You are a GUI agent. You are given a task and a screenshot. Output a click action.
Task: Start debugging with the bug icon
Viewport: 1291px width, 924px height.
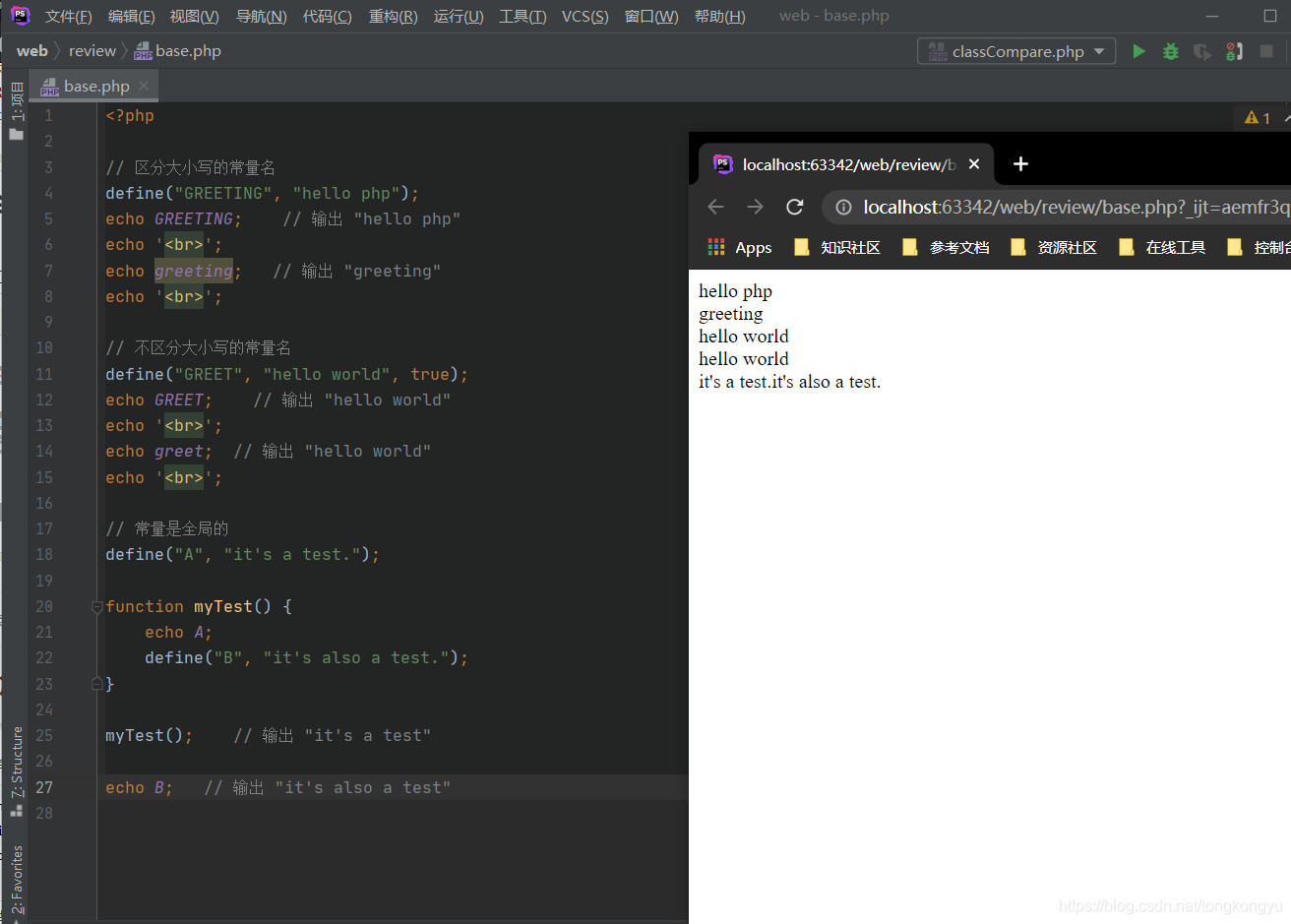coord(1171,51)
